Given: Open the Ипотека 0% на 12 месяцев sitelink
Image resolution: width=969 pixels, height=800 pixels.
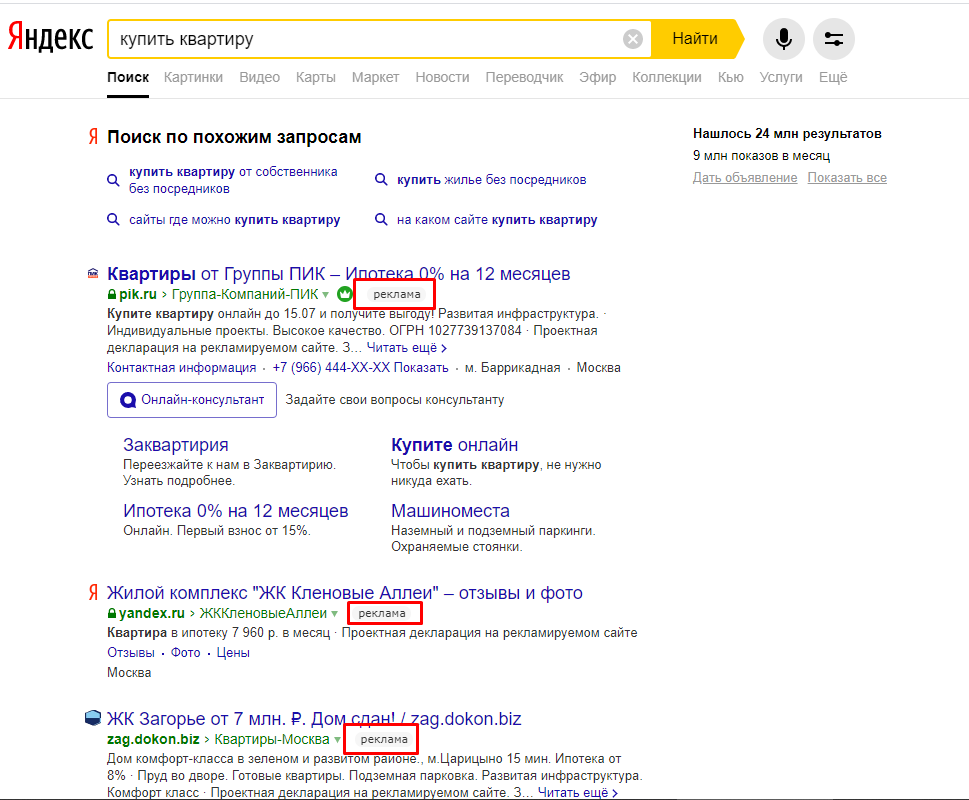Looking at the screenshot, I should (x=235, y=511).
